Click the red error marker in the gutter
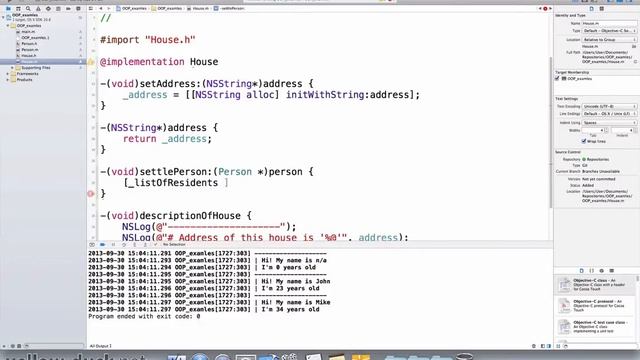Screen dimensions: 640x360 (91, 194)
